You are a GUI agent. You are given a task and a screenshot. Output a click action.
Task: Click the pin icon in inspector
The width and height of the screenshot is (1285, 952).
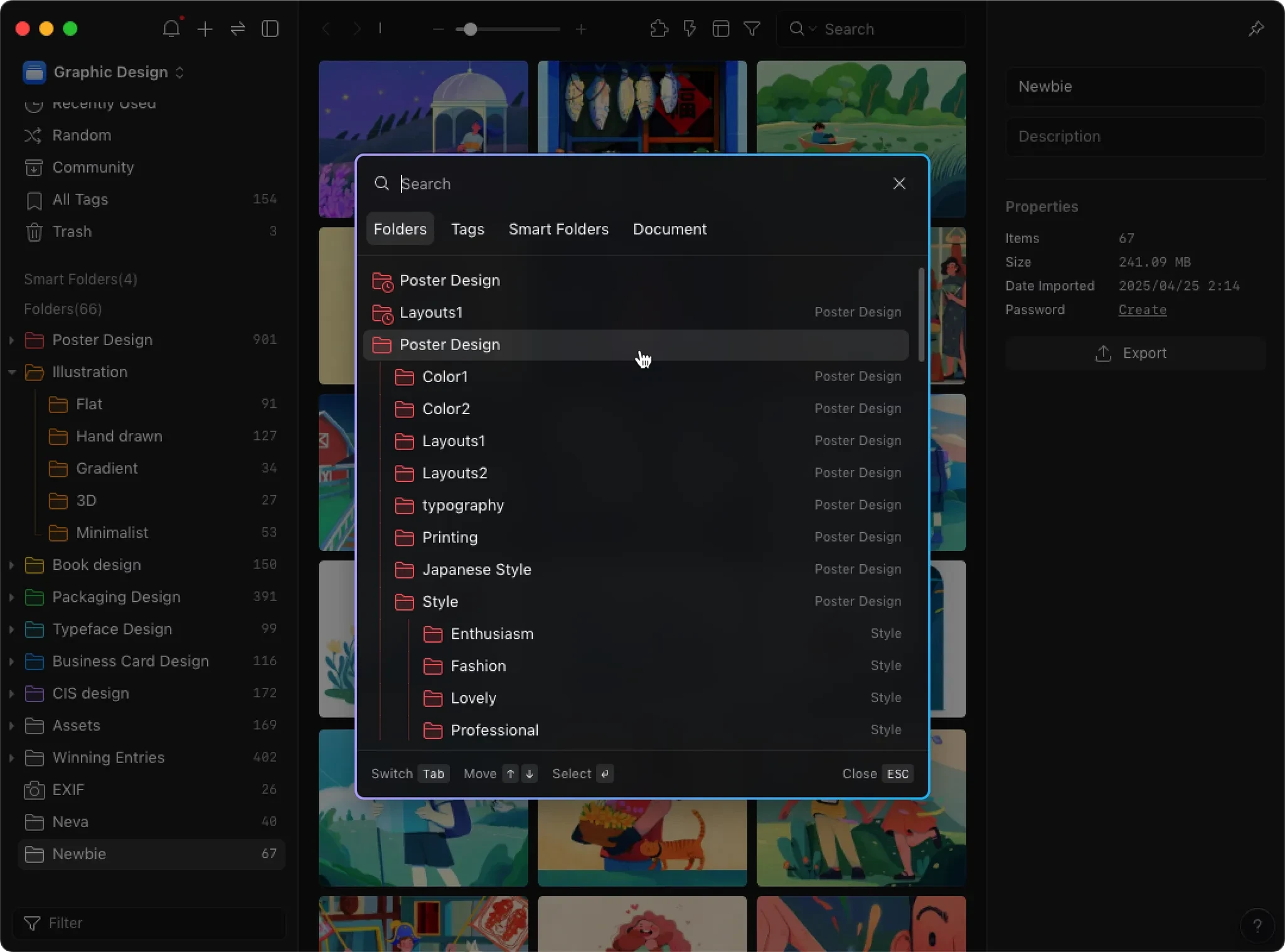tap(1256, 29)
